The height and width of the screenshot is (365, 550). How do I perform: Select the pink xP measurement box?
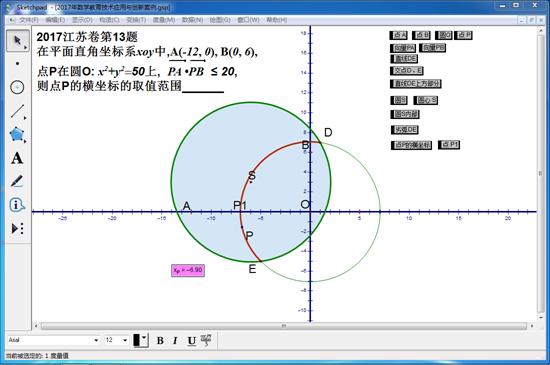click(188, 270)
